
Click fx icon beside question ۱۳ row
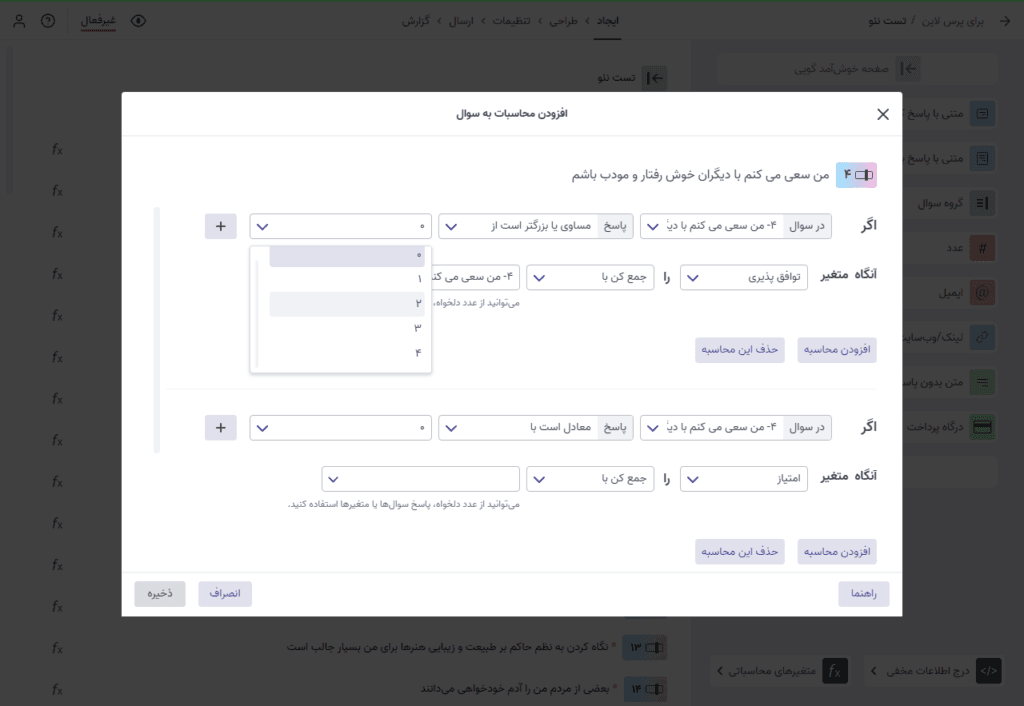click(57, 648)
